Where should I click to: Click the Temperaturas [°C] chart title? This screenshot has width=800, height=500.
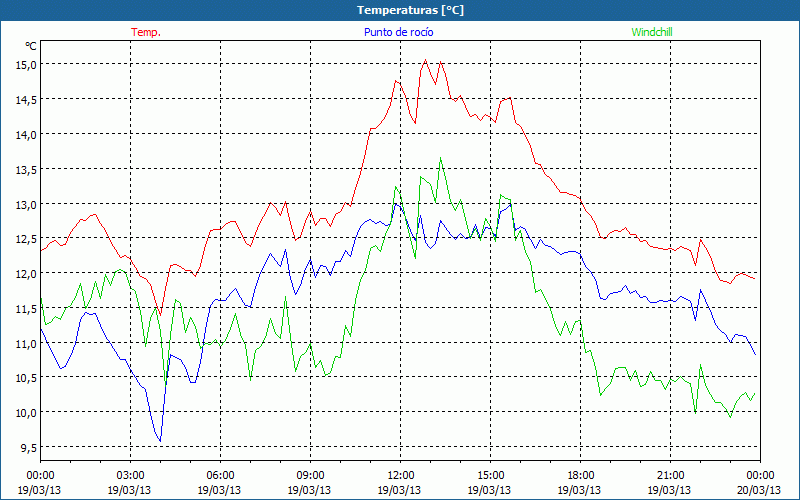coord(410,10)
